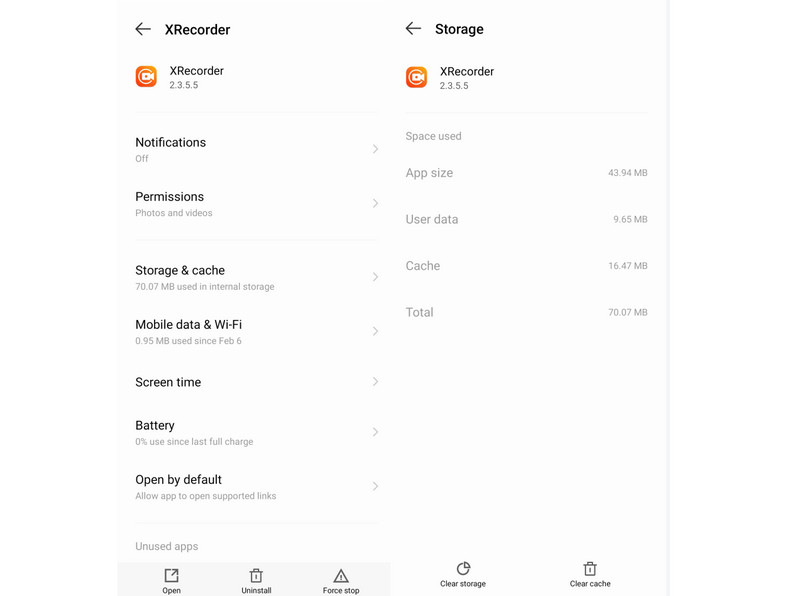Image resolution: width=800 pixels, height=596 pixels.
Task: Expand the Notifications settings
Action: [257, 149]
